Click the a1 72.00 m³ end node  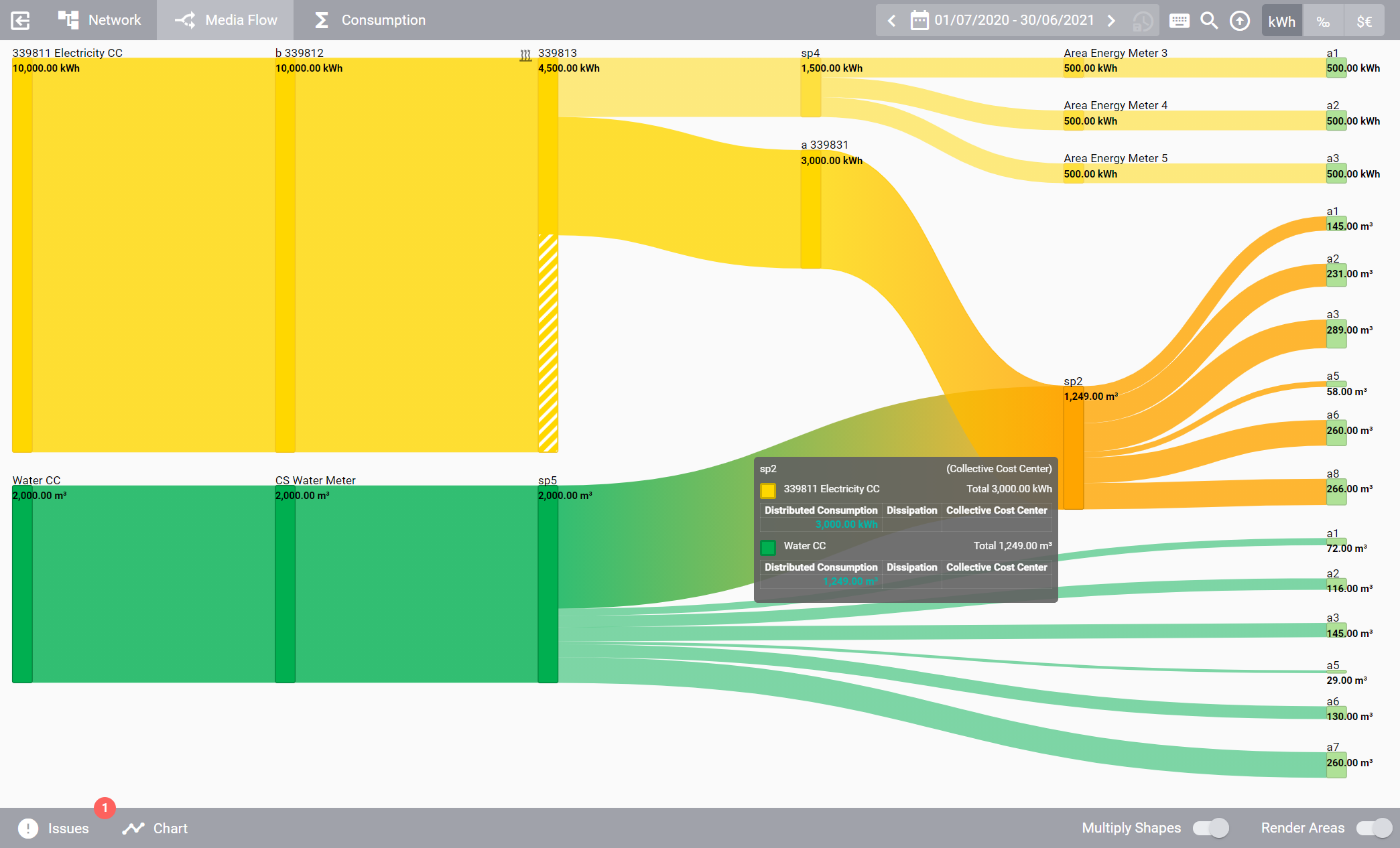1336,542
